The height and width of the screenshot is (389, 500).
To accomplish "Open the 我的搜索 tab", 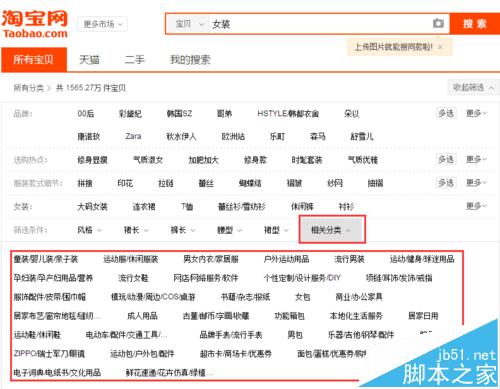I will [x=190, y=60].
